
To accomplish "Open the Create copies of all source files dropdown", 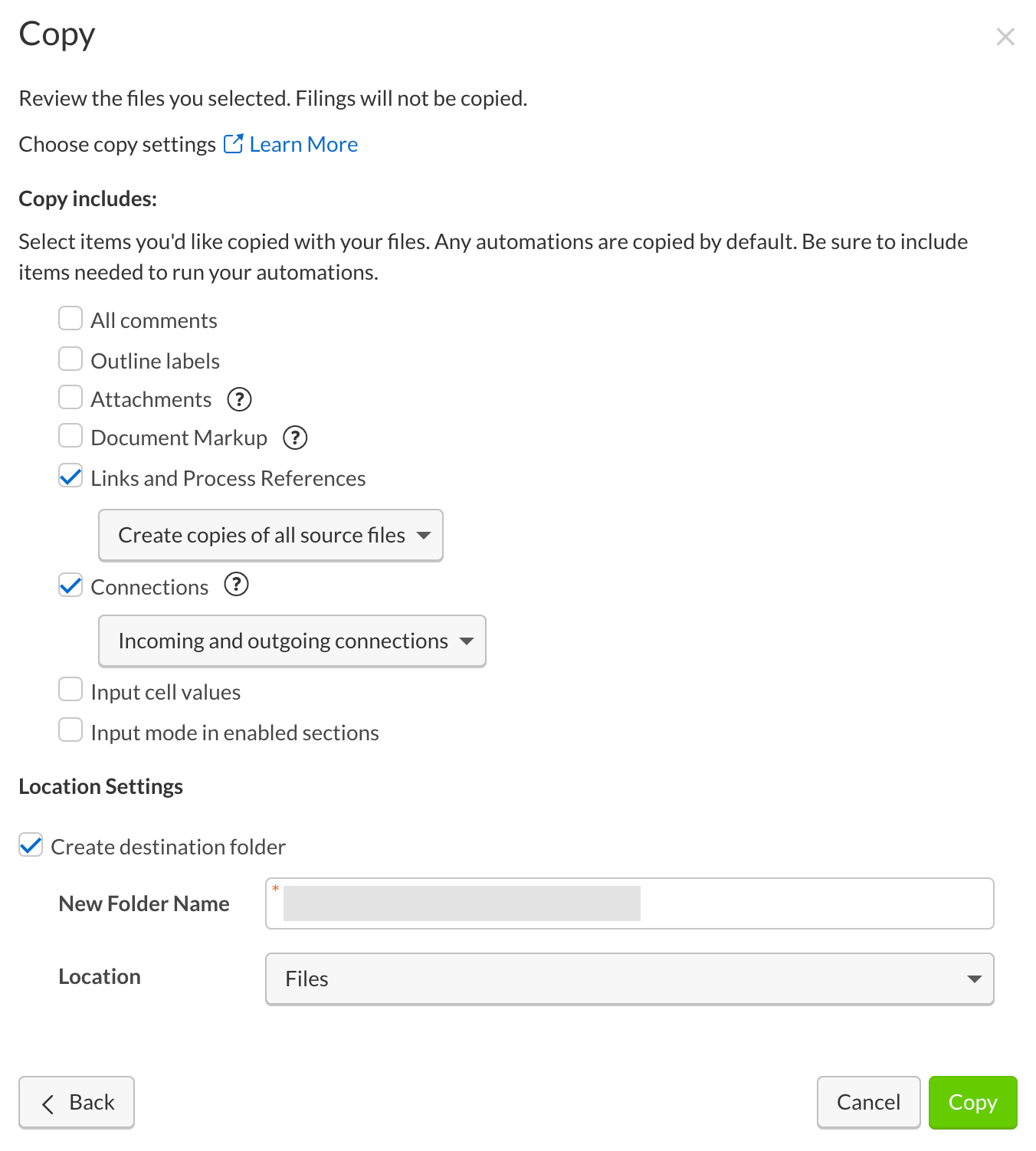I will [270, 535].
